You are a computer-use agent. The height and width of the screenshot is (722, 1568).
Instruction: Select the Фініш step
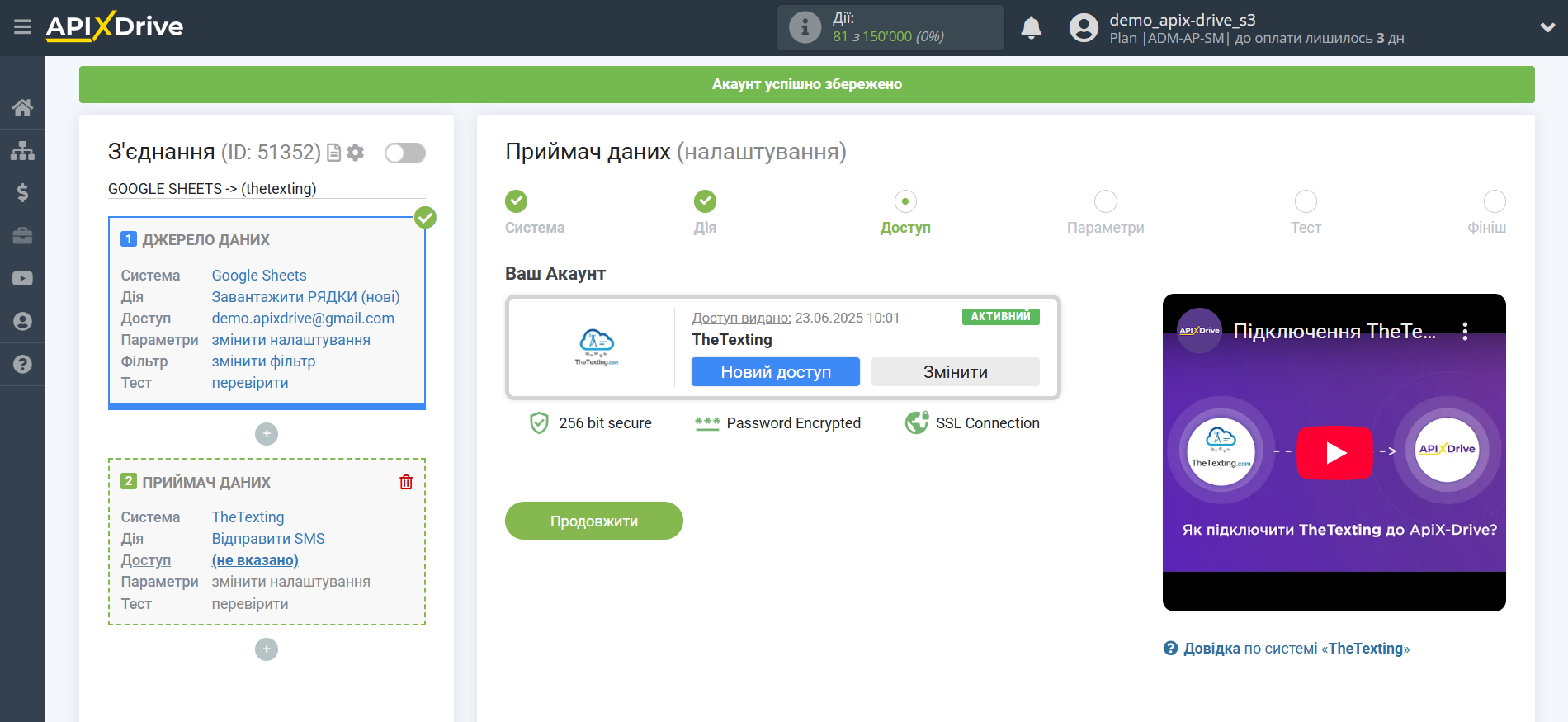(x=1495, y=201)
